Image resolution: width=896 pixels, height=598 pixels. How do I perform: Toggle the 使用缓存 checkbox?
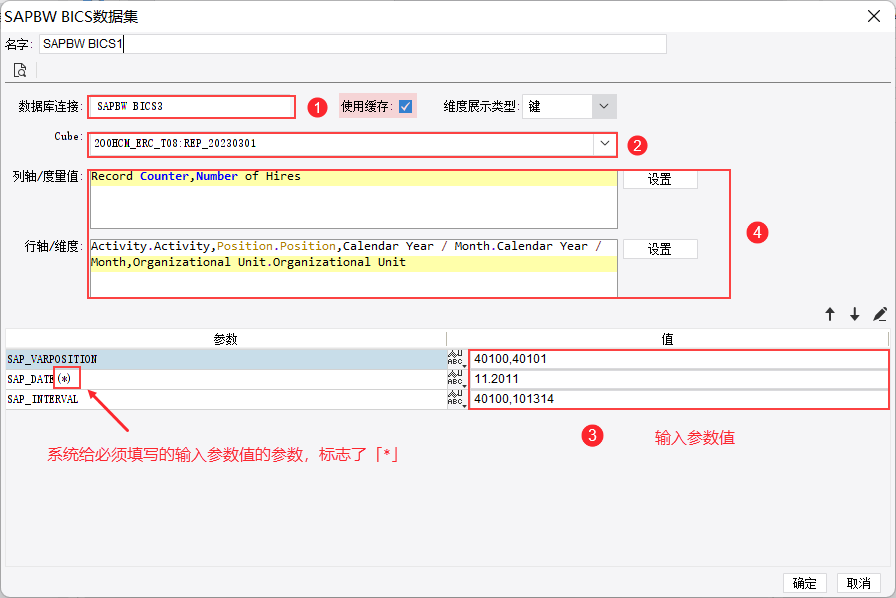pyautogui.click(x=405, y=106)
